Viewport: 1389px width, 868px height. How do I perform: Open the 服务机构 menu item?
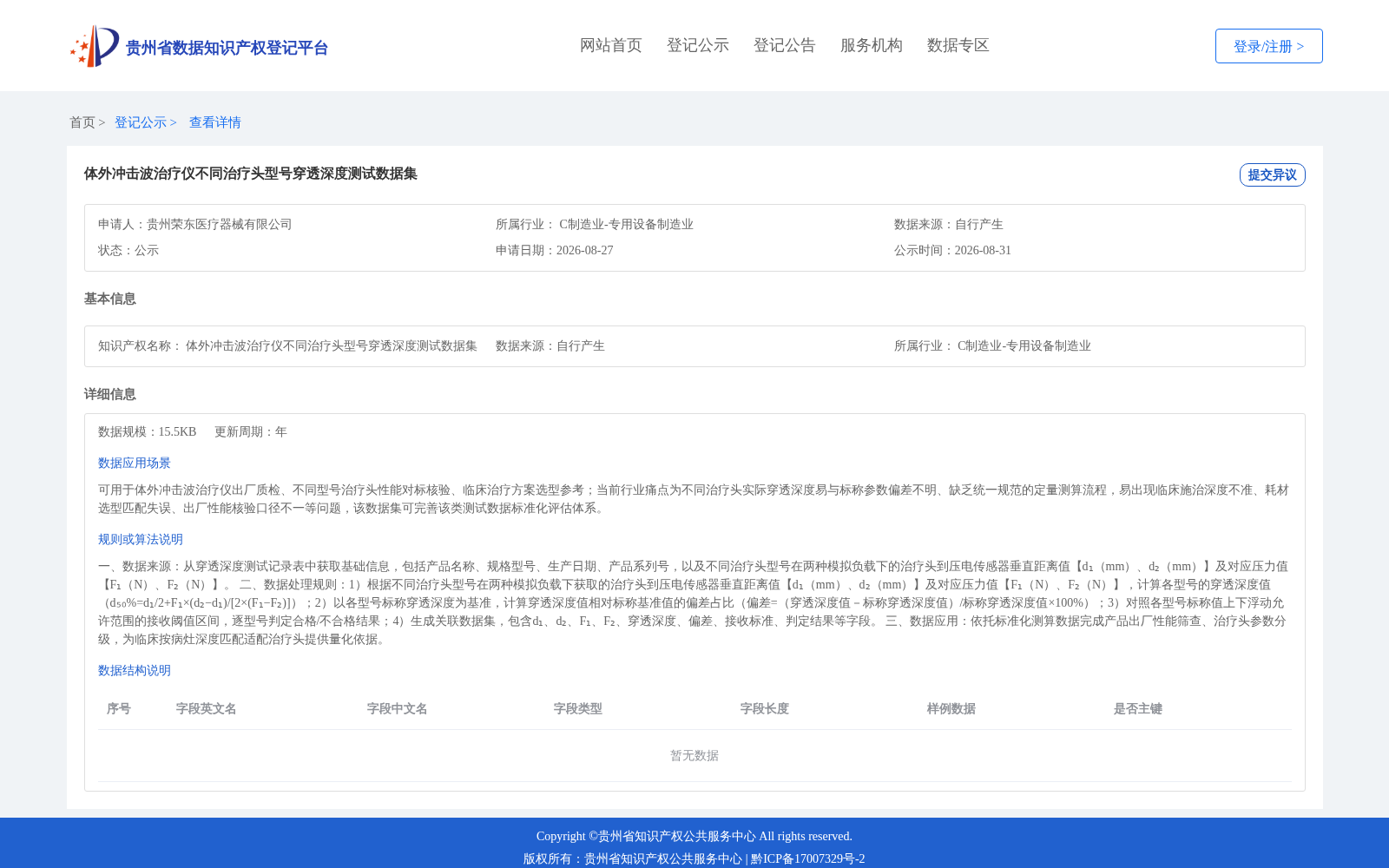click(x=872, y=45)
